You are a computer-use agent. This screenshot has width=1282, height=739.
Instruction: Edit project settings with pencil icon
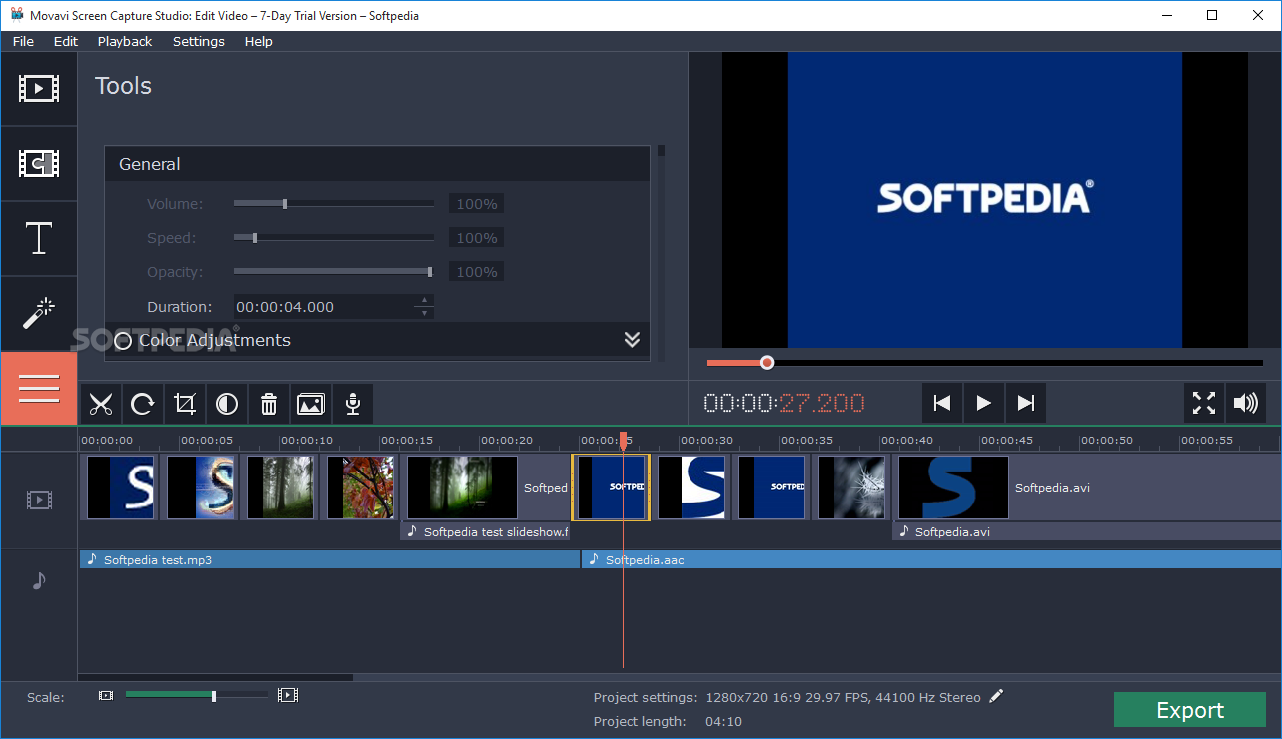pos(996,697)
